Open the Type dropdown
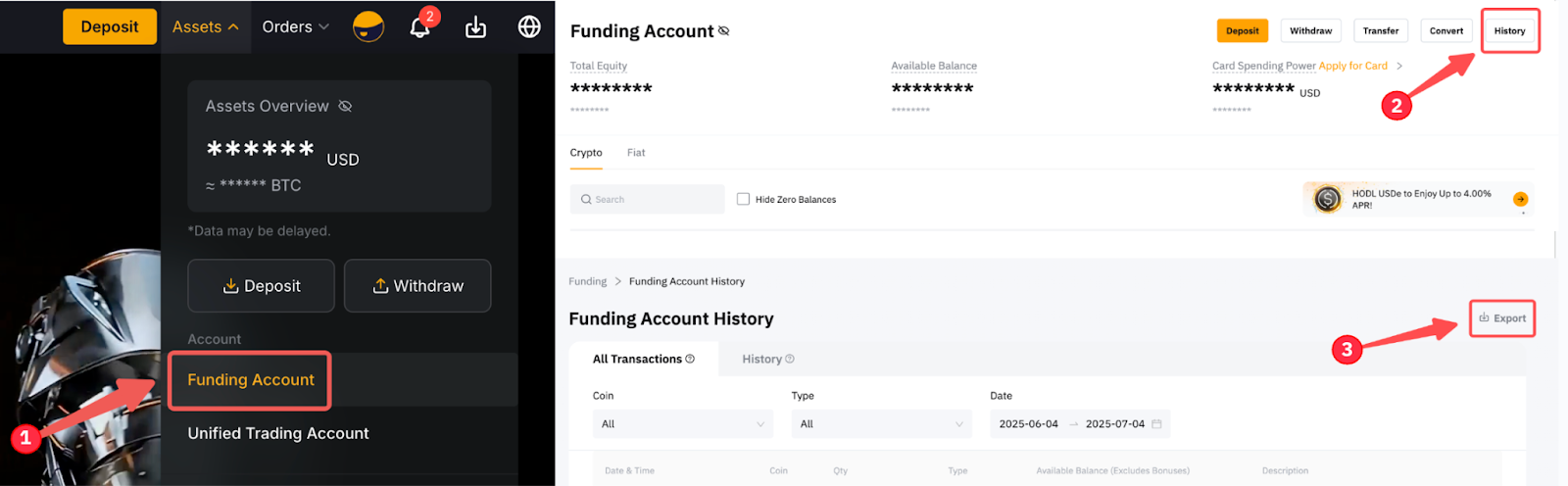This screenshot has width=1568, height=486. pyautogui.click(x=881, y=424)
